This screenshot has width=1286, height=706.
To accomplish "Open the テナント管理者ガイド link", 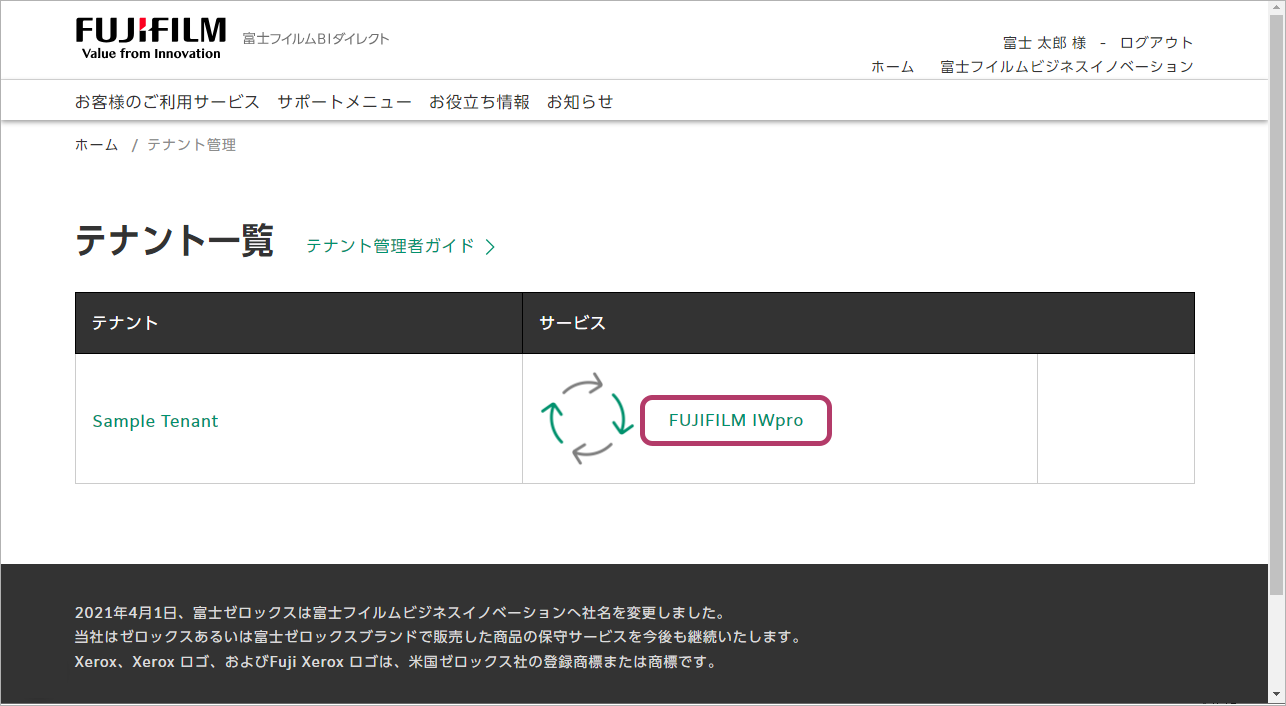I will click(390, 246).
